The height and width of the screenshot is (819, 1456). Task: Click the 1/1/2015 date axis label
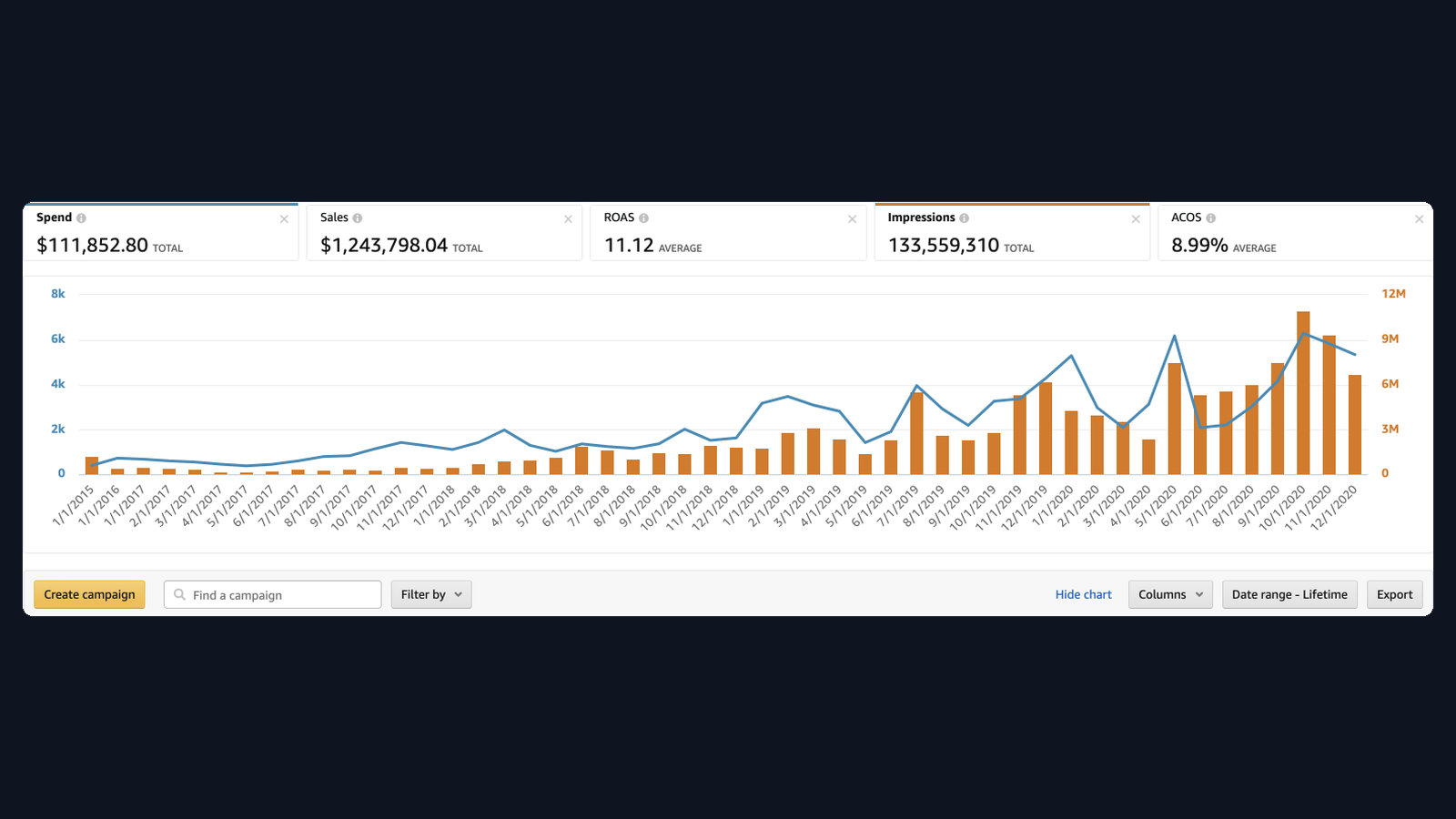pyautogui.click(x=75, y=505)
